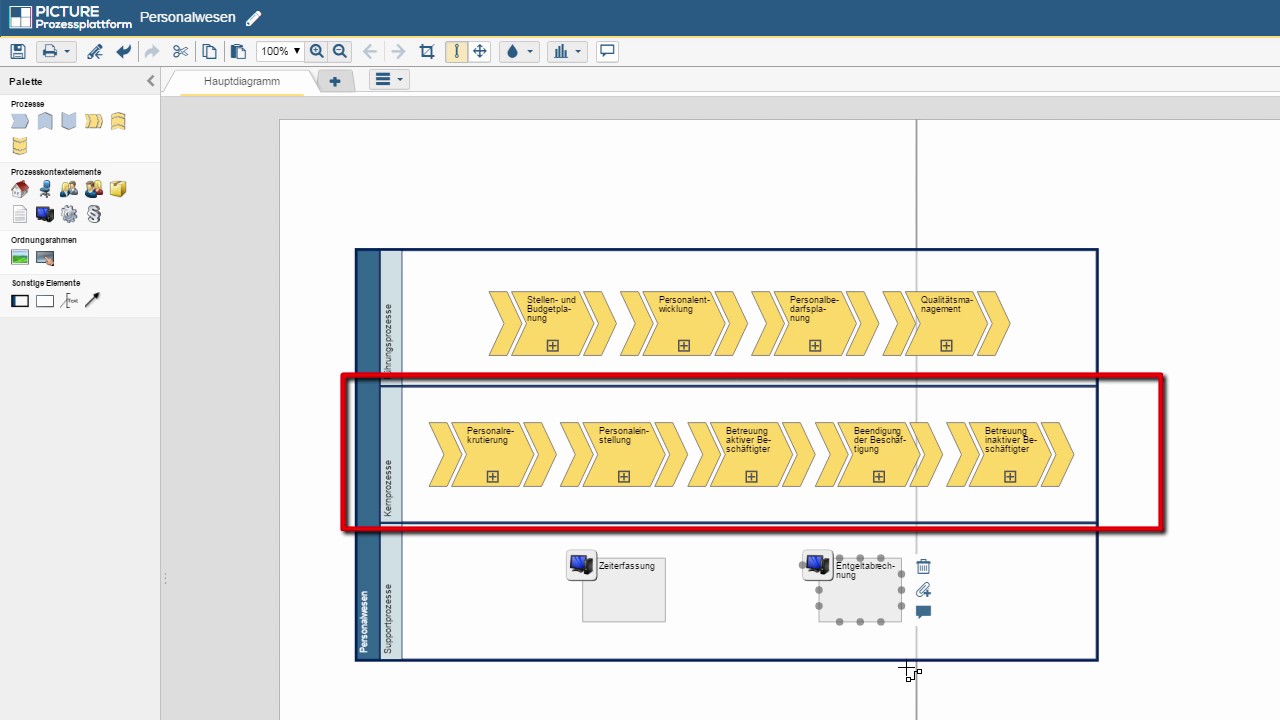Image resolution: width=1280 pixels, height=720 pixels.
Task: Pick the office chair palette element
Action: coord(44,188)
